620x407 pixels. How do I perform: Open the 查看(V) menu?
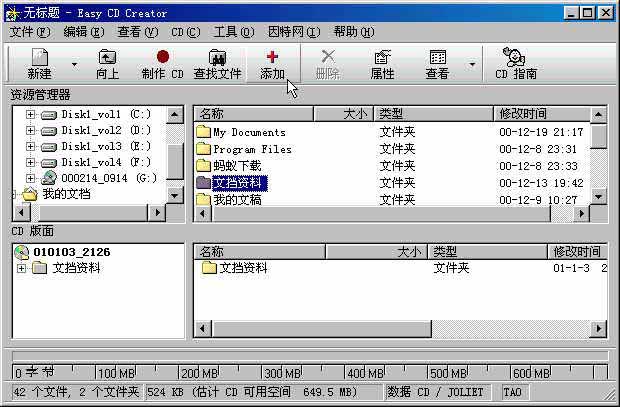click(138, 32)
